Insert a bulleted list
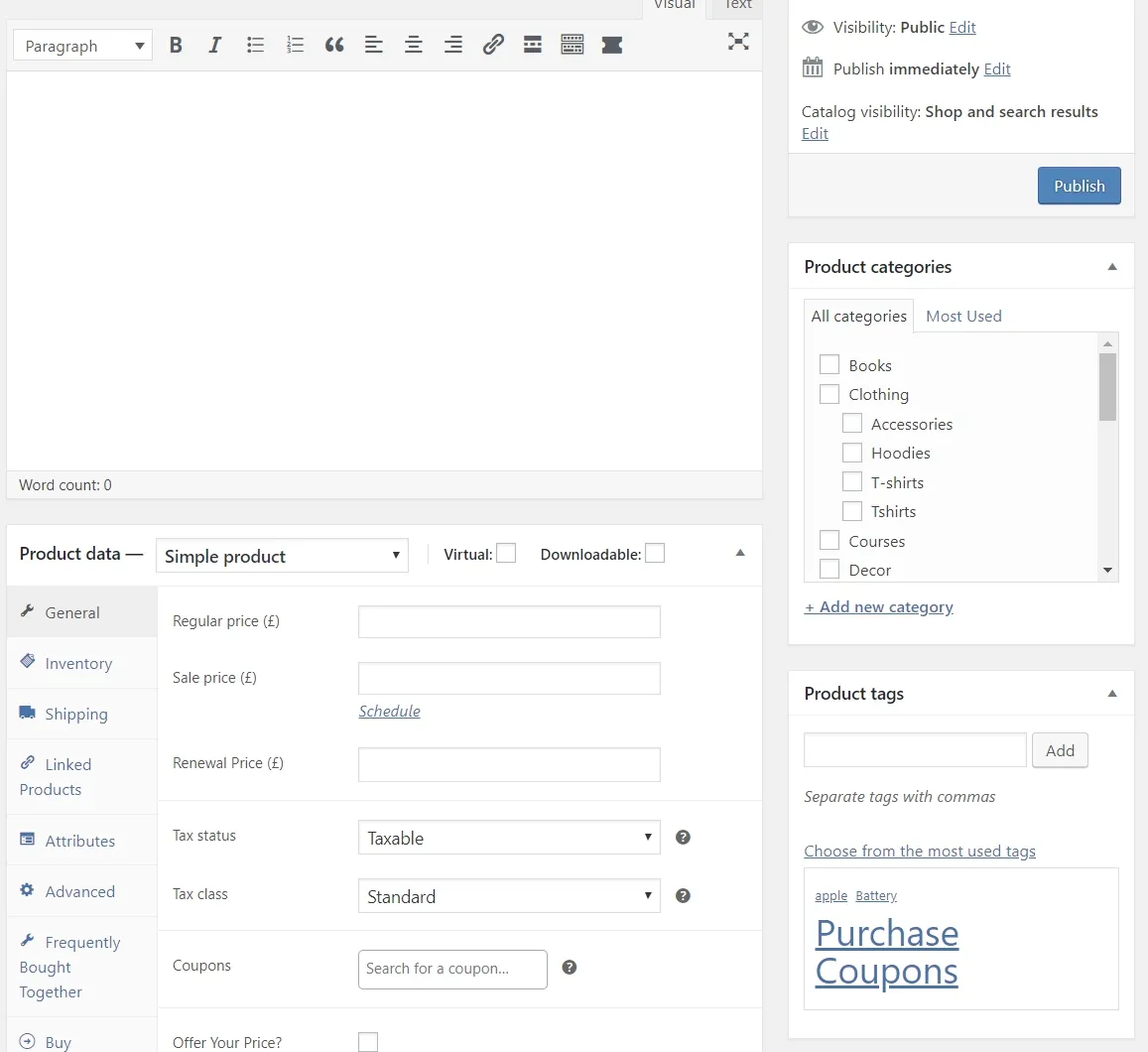 255,46
